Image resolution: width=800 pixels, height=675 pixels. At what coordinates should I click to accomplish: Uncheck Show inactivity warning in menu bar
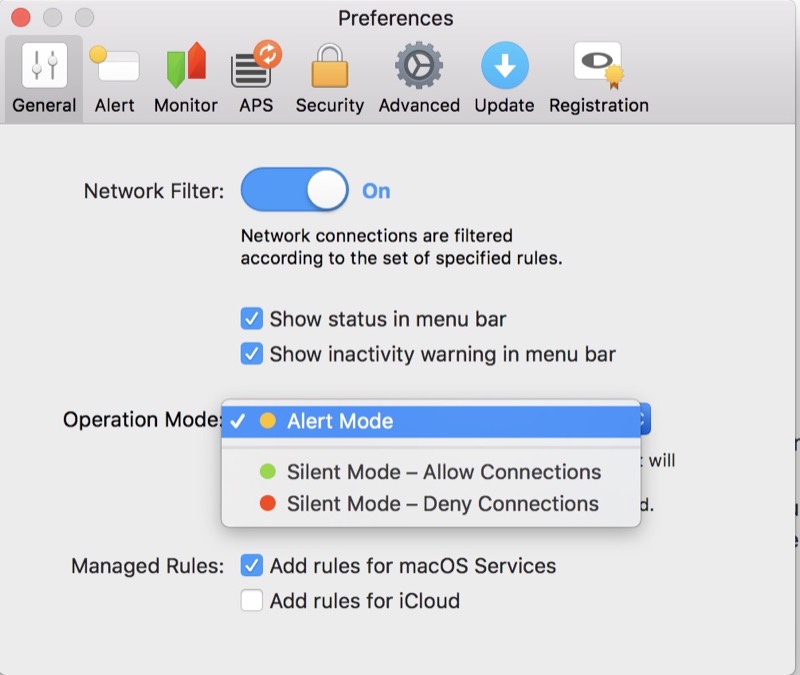pos(252,354)
